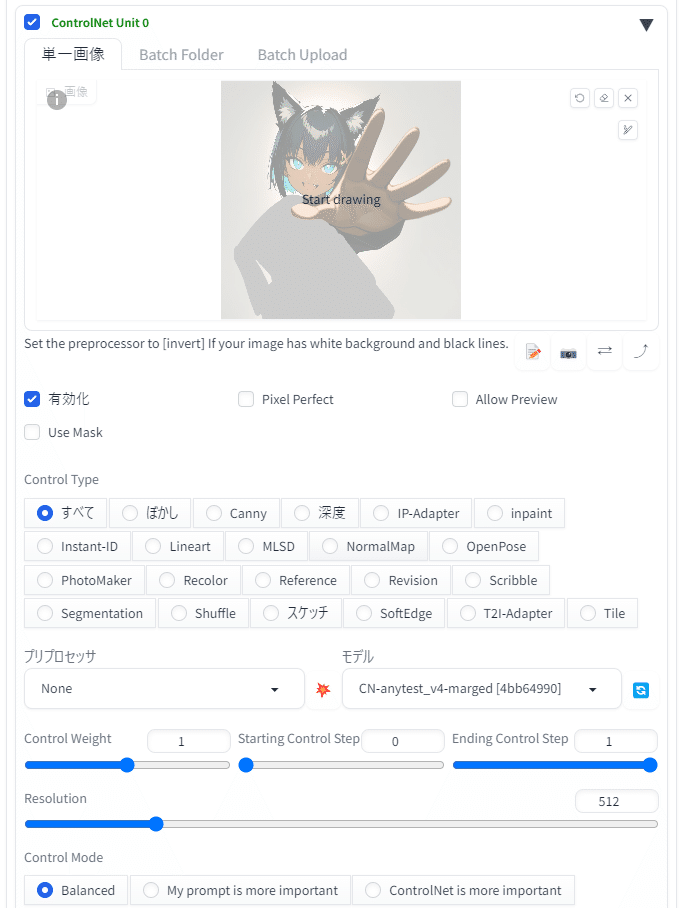Check the Use Mask option
The height and width of the screenshot is (908, 682).
tap(32, 432)
